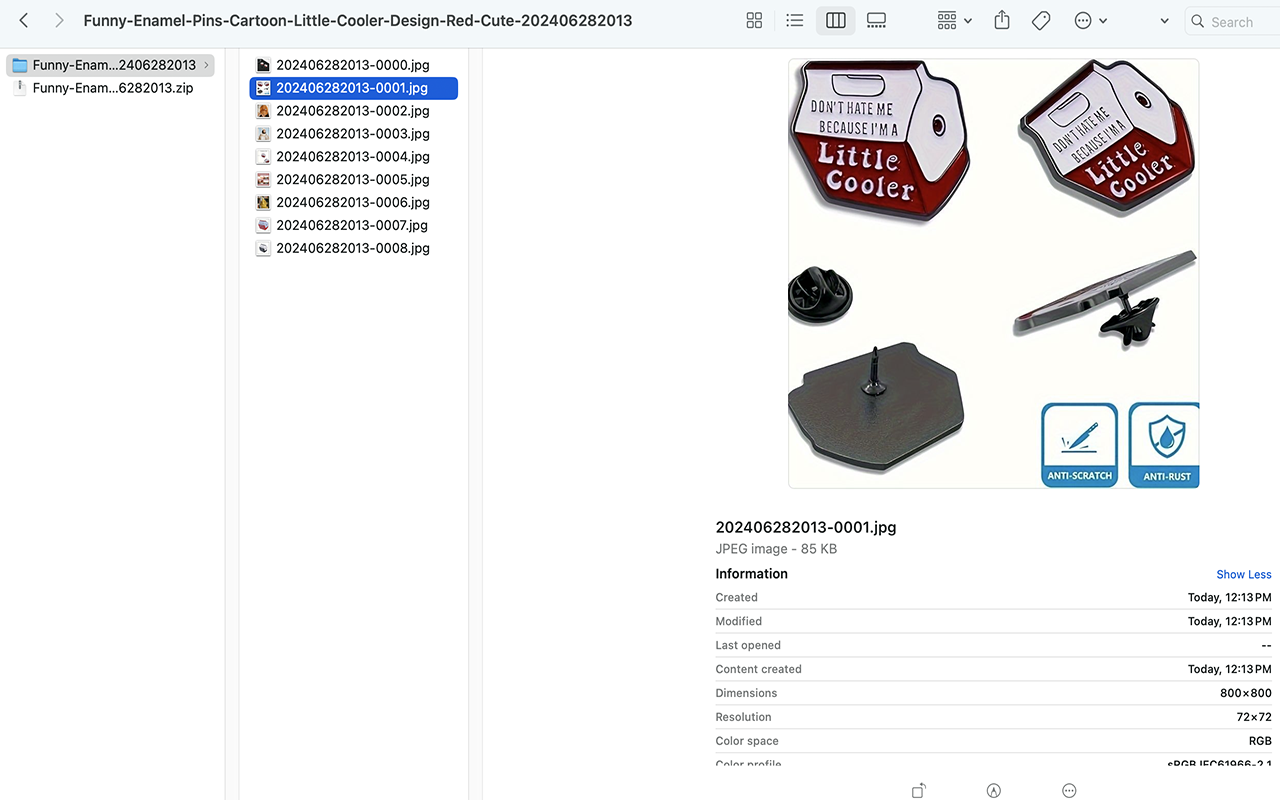Toggle the grouping icon in the toolbar

tap(946, 20)
